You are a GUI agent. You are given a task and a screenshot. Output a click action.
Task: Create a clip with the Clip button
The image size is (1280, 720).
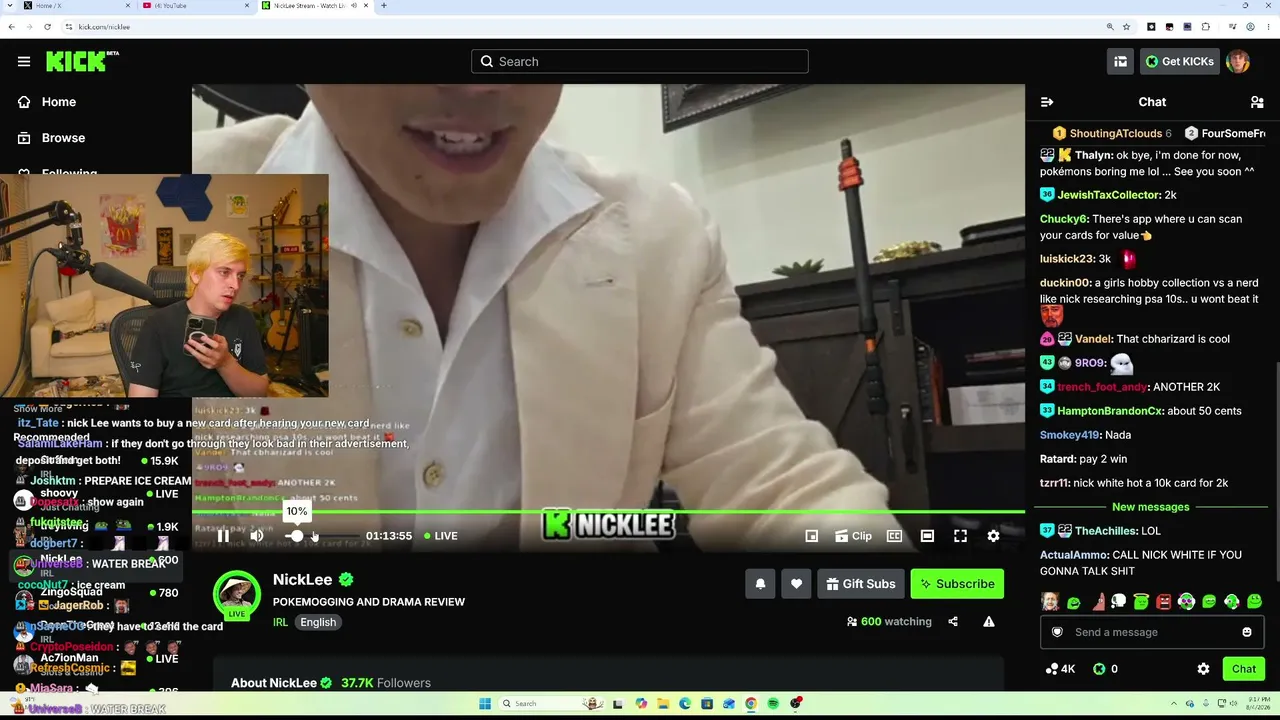coord(853,536)
